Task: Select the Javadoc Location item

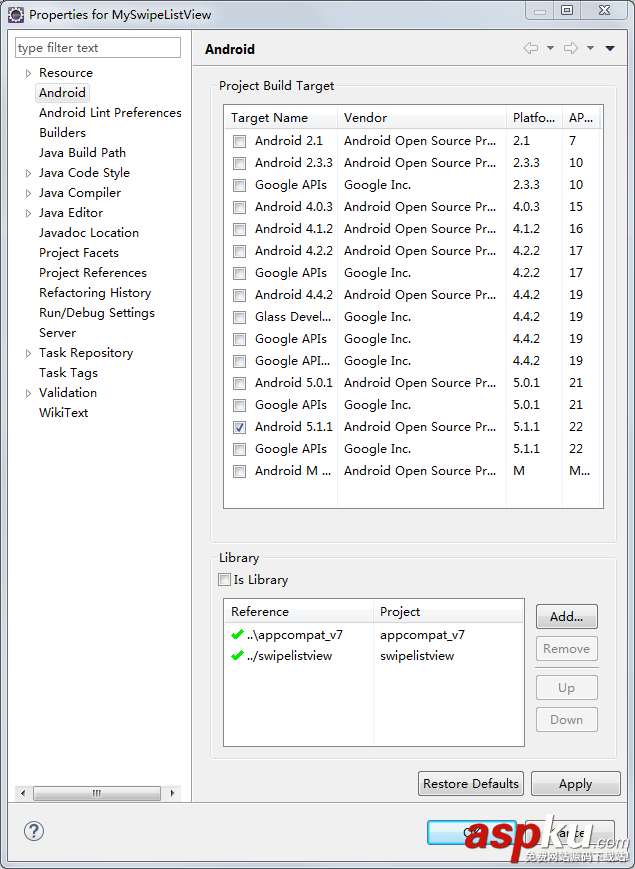Action: tap(89, 233)
